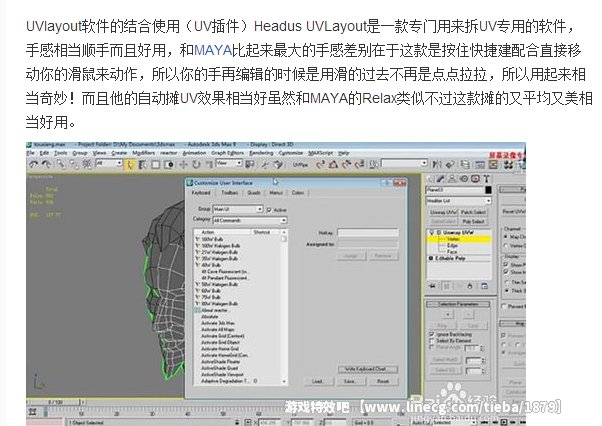The image size is (602, 426).
Task: Click the Poly Select modifier button
Action: pyautogui.click(x=473, y=221)
